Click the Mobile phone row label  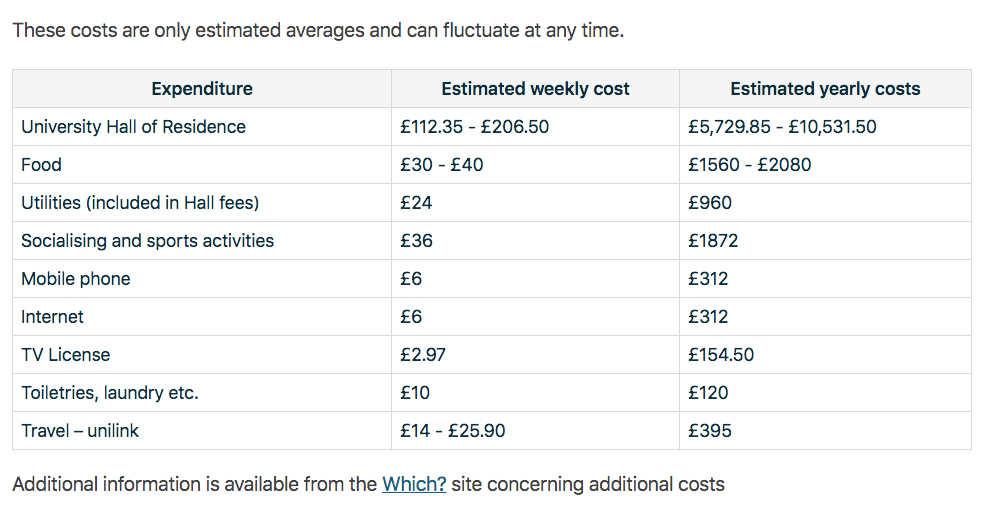tap(76, 279)
